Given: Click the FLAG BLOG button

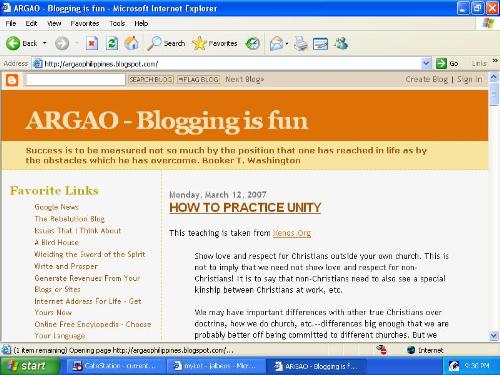Looking at the screenshot, I should (x=198, y=80).
